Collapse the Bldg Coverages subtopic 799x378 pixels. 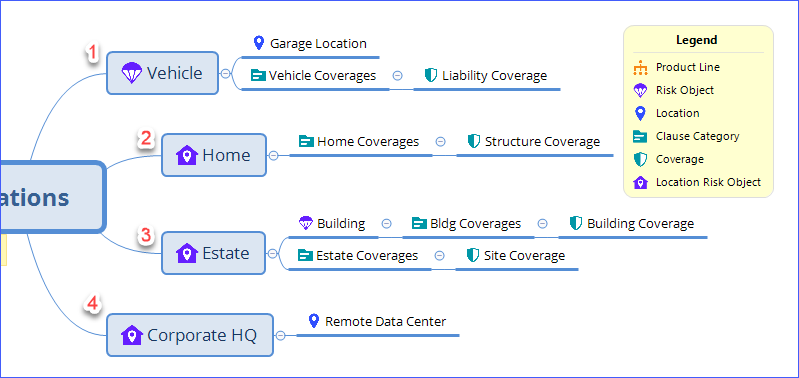pyautogui.click(x=543, y=224)
